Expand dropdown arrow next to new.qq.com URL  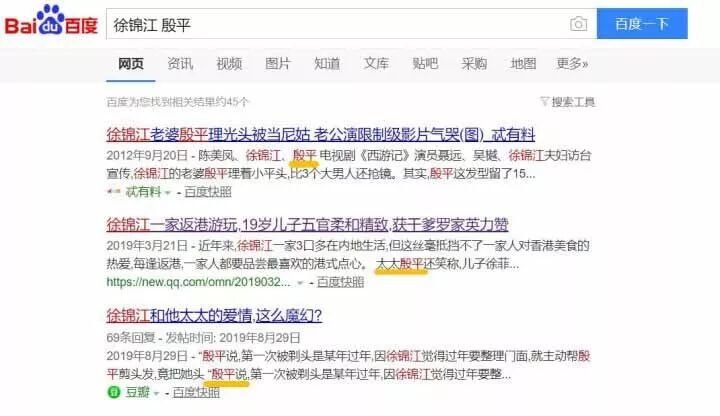(x=300, y=283)
